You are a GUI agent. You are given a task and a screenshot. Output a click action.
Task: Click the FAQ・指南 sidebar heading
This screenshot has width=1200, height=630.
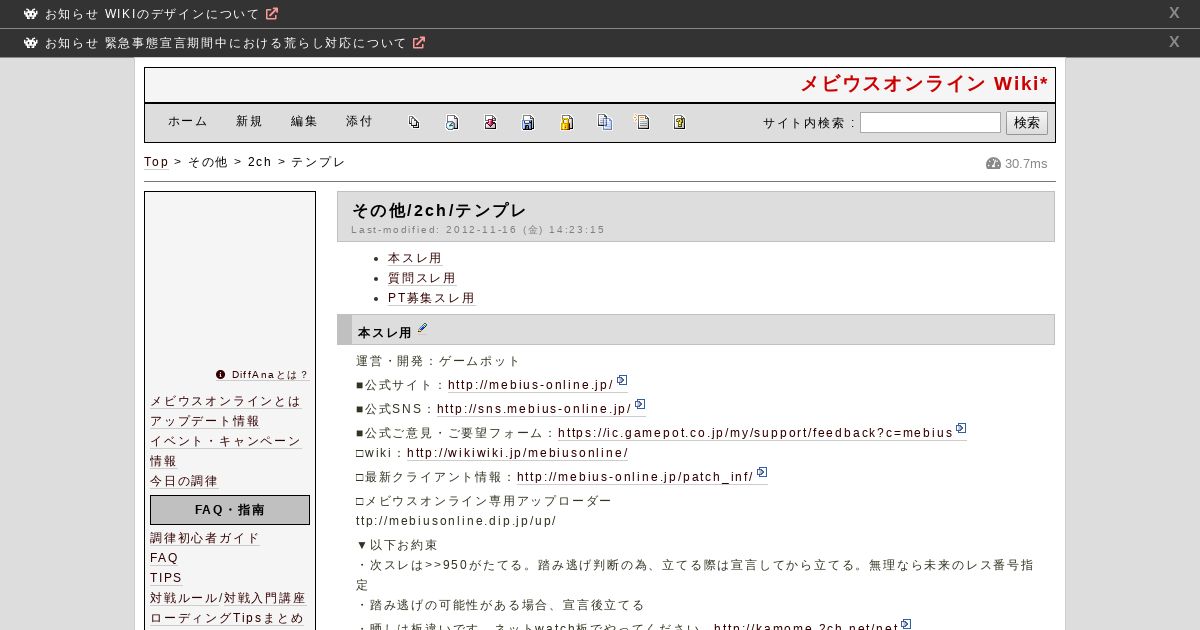[x=230, y=510]
